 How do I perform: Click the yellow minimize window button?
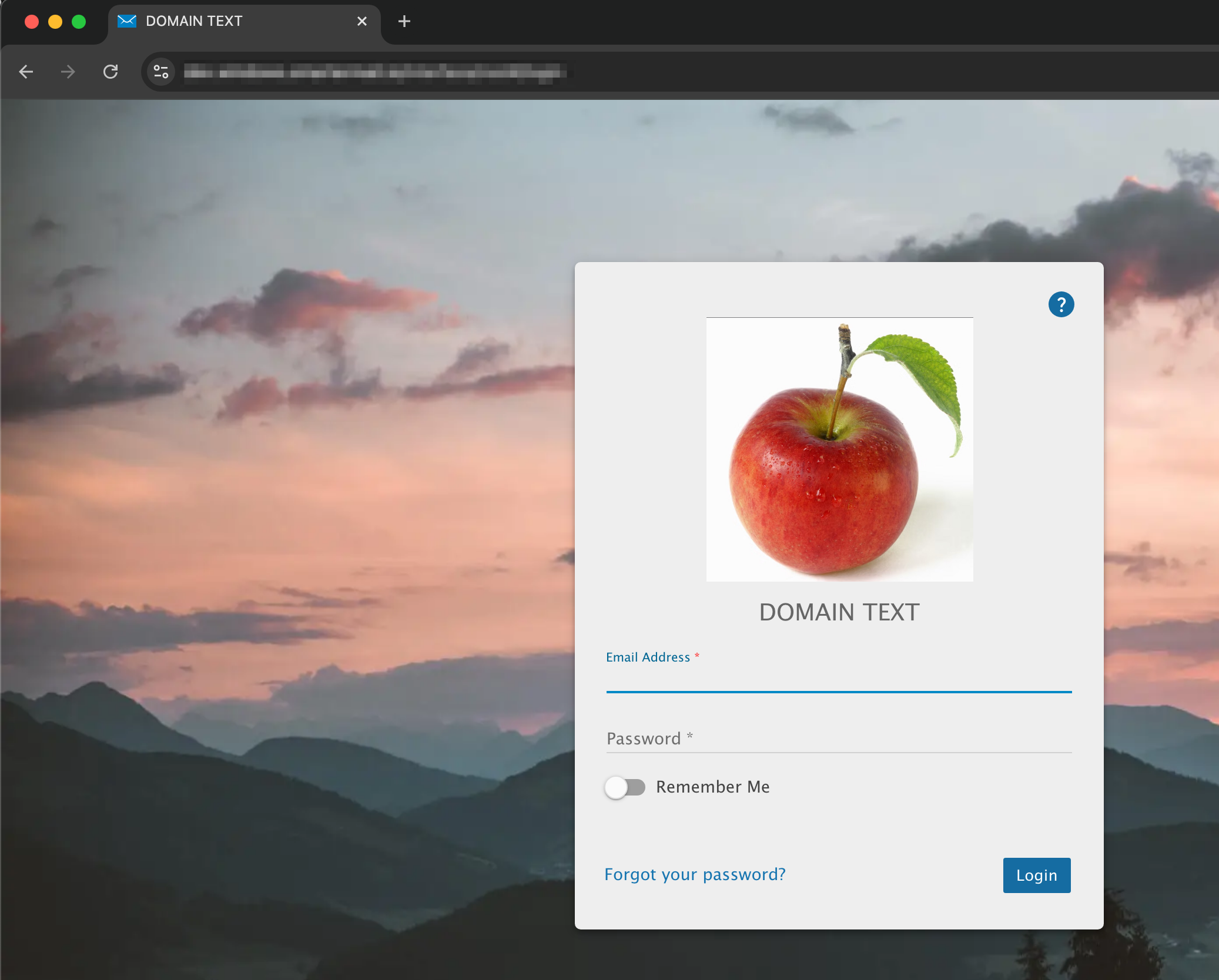(x=55, y=22)
